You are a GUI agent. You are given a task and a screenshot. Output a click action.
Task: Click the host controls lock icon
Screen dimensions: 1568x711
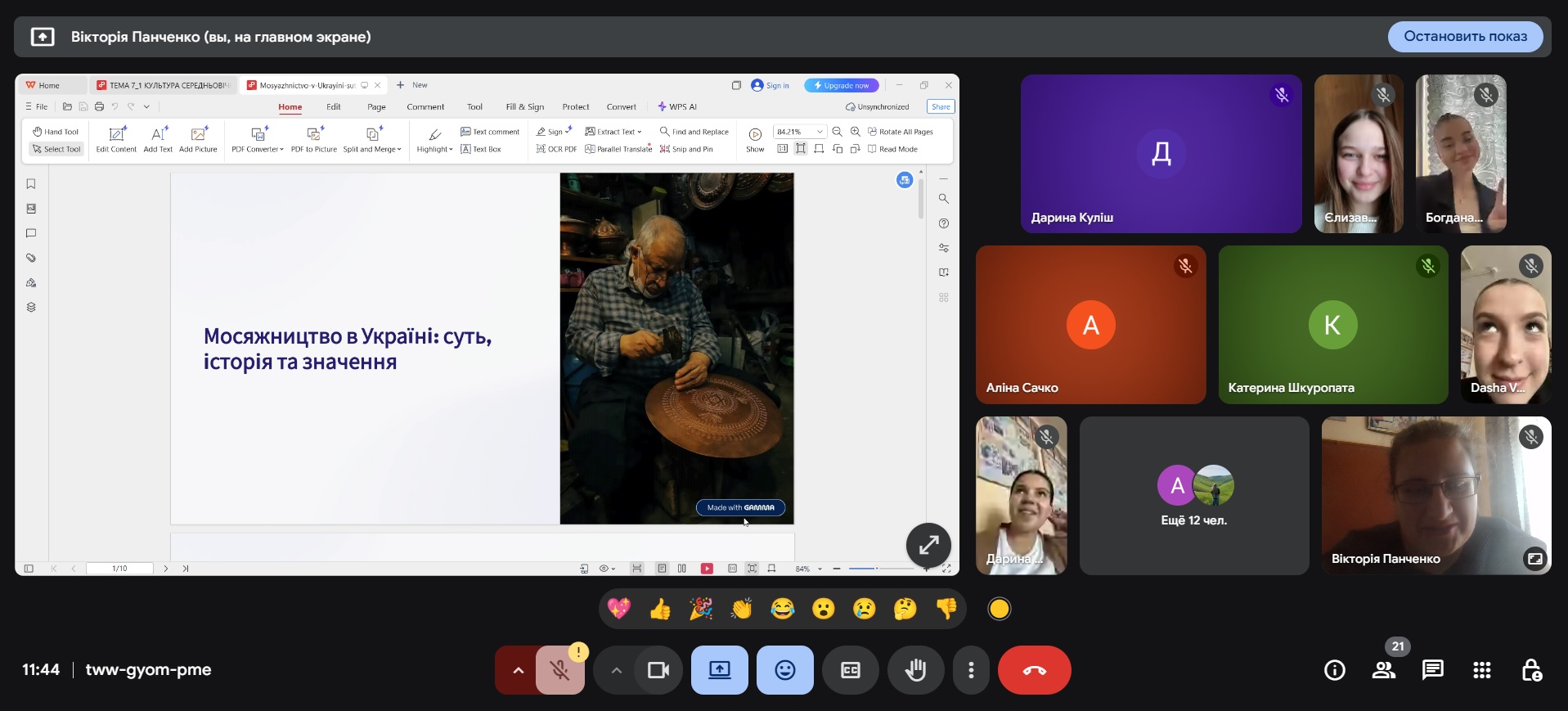(x=1531, y=670)
